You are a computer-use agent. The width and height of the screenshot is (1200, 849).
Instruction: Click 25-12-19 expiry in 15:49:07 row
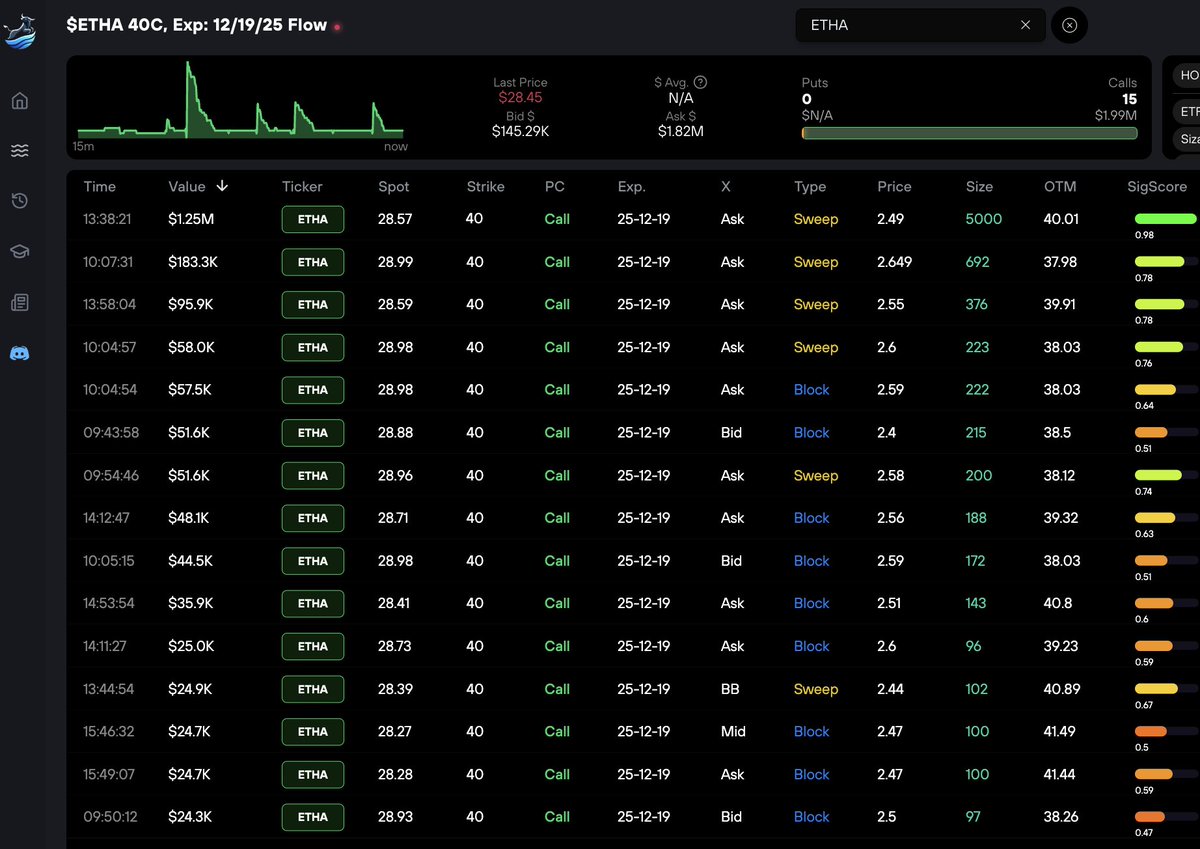tap(643, 774)
